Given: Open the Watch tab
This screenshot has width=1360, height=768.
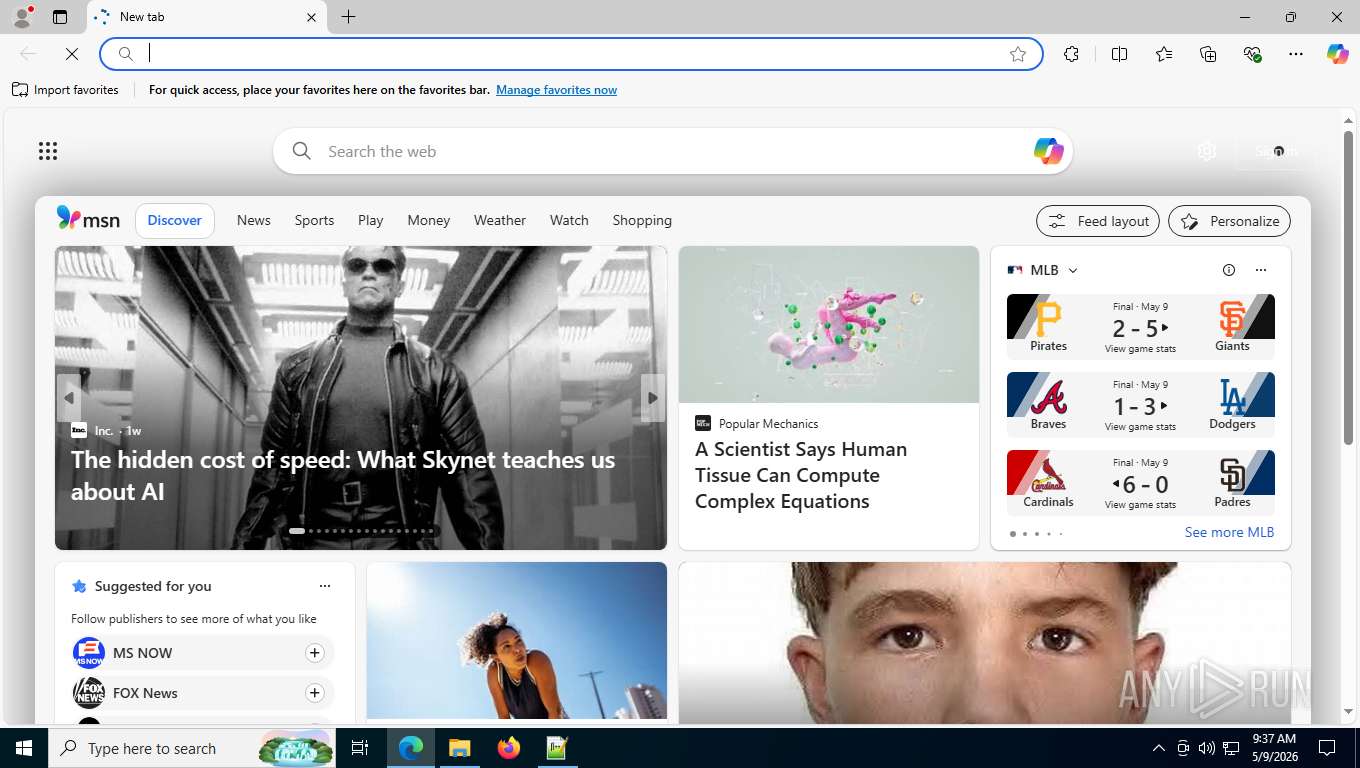Looking at the screenshot, I should click(x=569, y=220).
